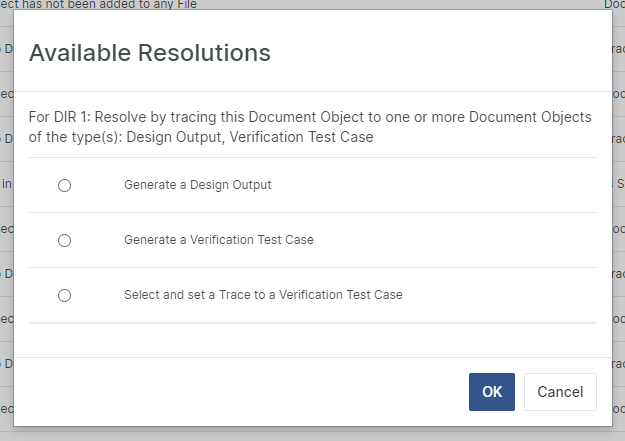Select the Generate a Verification Test Case radio
Image resolution: width=625 pixels, height=441 pixels.
coord(65,240)
